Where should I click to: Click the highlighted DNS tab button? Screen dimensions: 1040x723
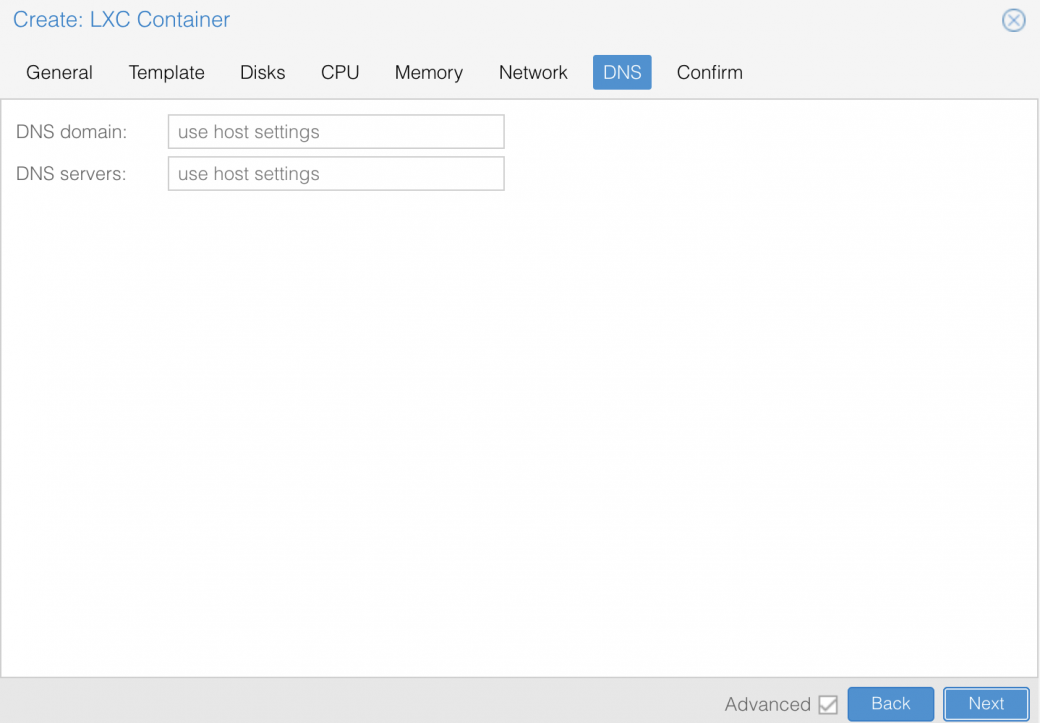[x=621, y=72]
